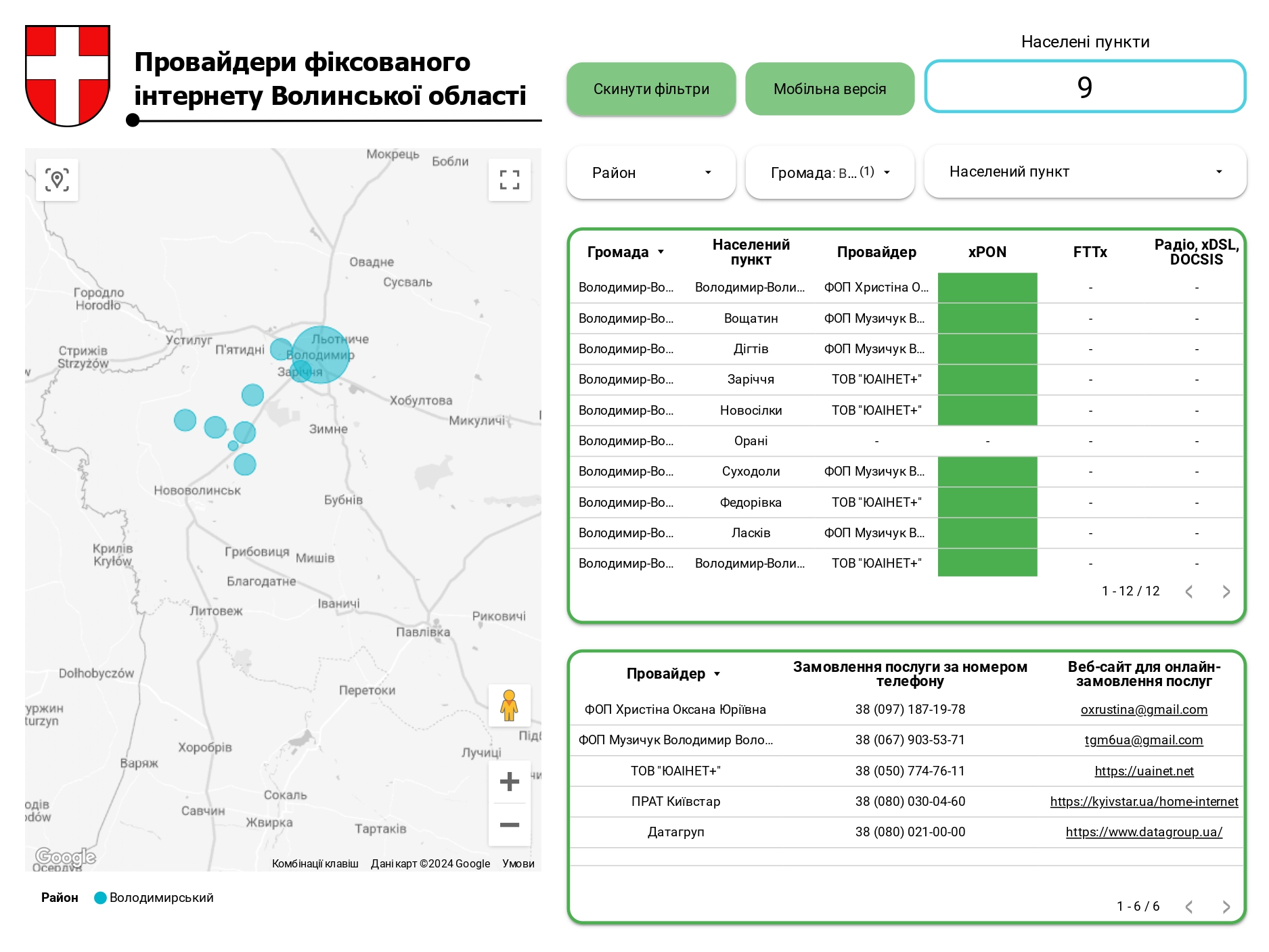Click phone number 38 (067) 903-53-71
The image size is (1269, 952).
tap(910, 740)
